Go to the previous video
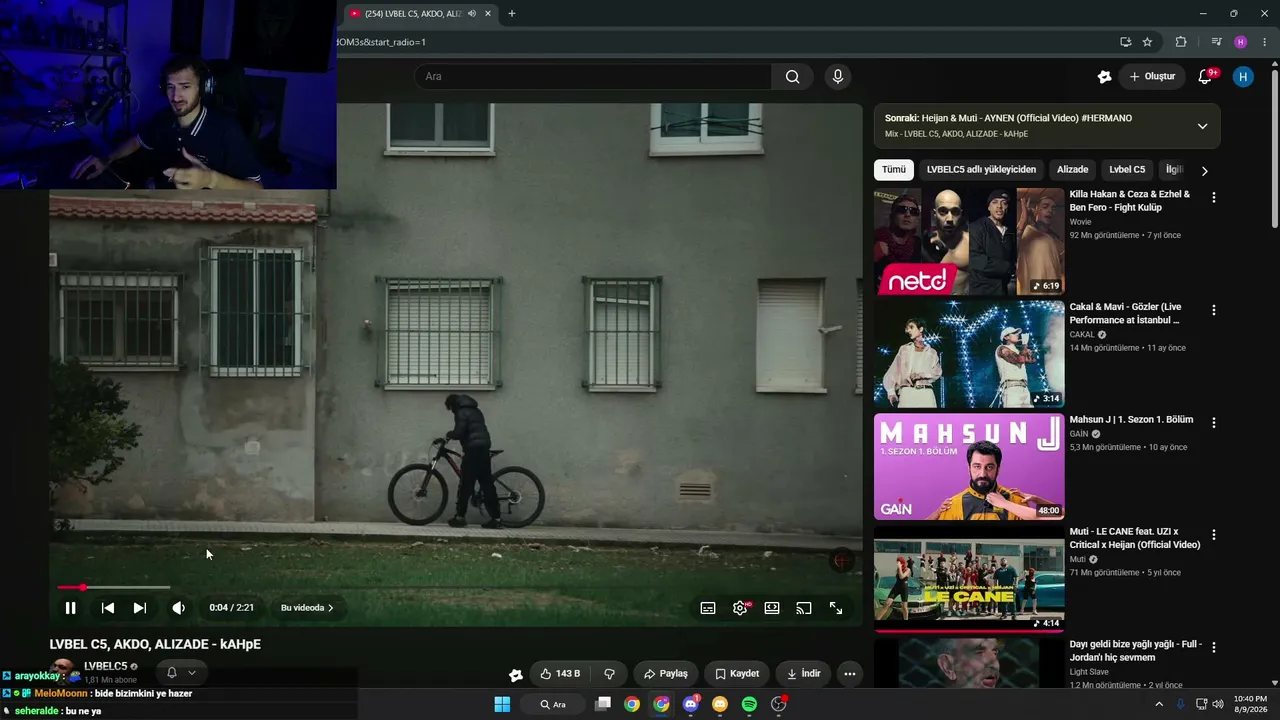1280x720 pixels. 108,608
